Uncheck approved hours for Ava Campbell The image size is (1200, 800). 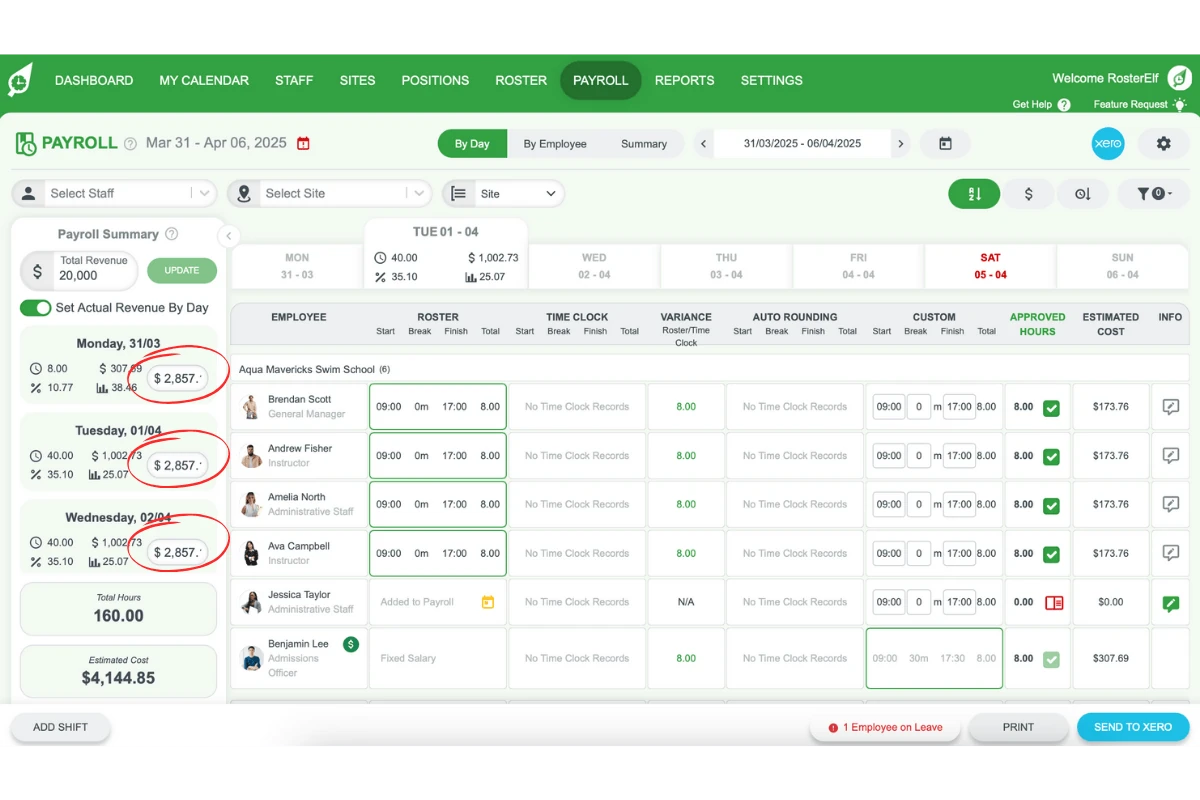tap(1051, 554)
